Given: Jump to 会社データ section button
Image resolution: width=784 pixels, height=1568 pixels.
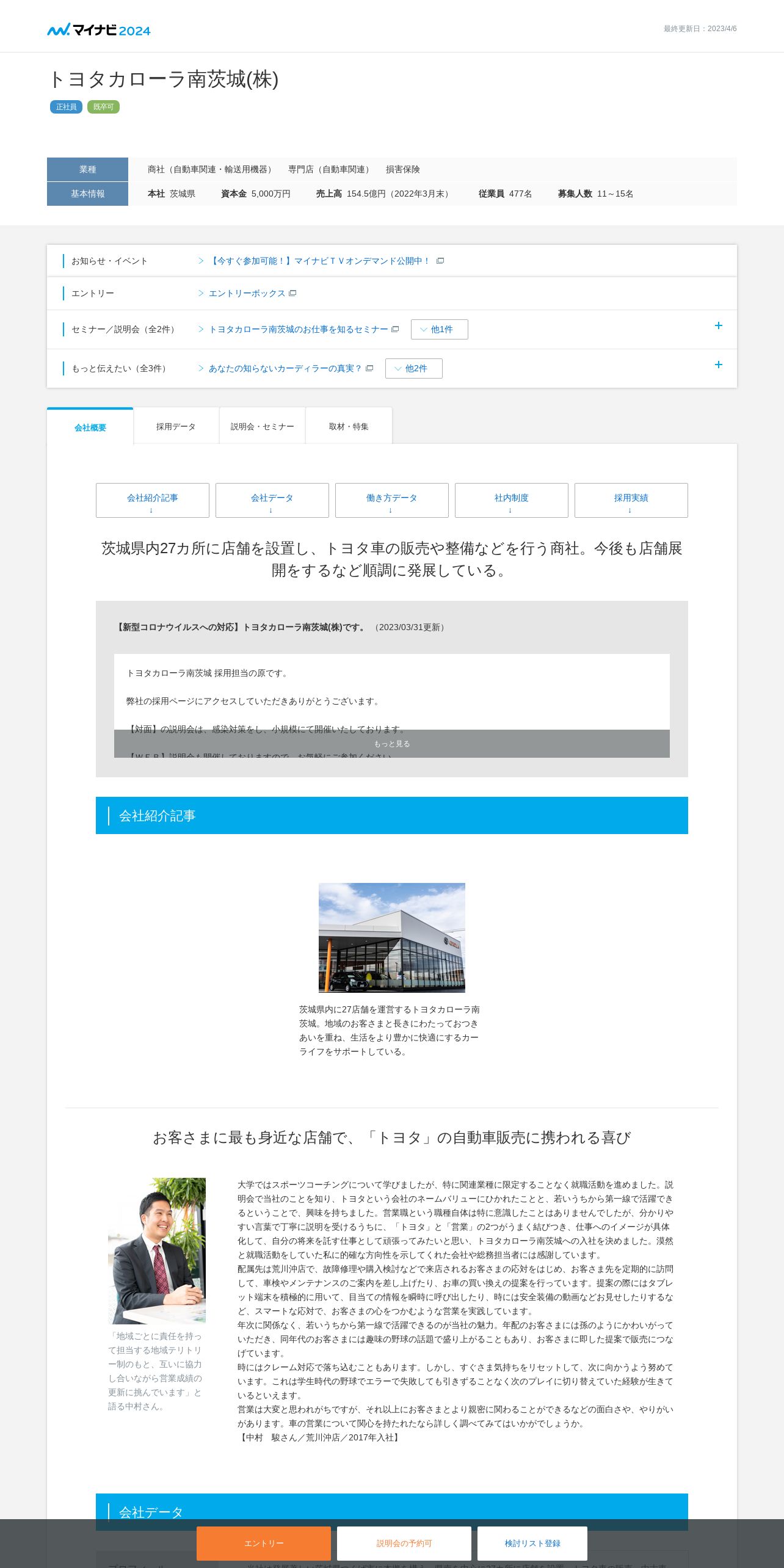Looking at the screenshot, I should click(272, 500).
